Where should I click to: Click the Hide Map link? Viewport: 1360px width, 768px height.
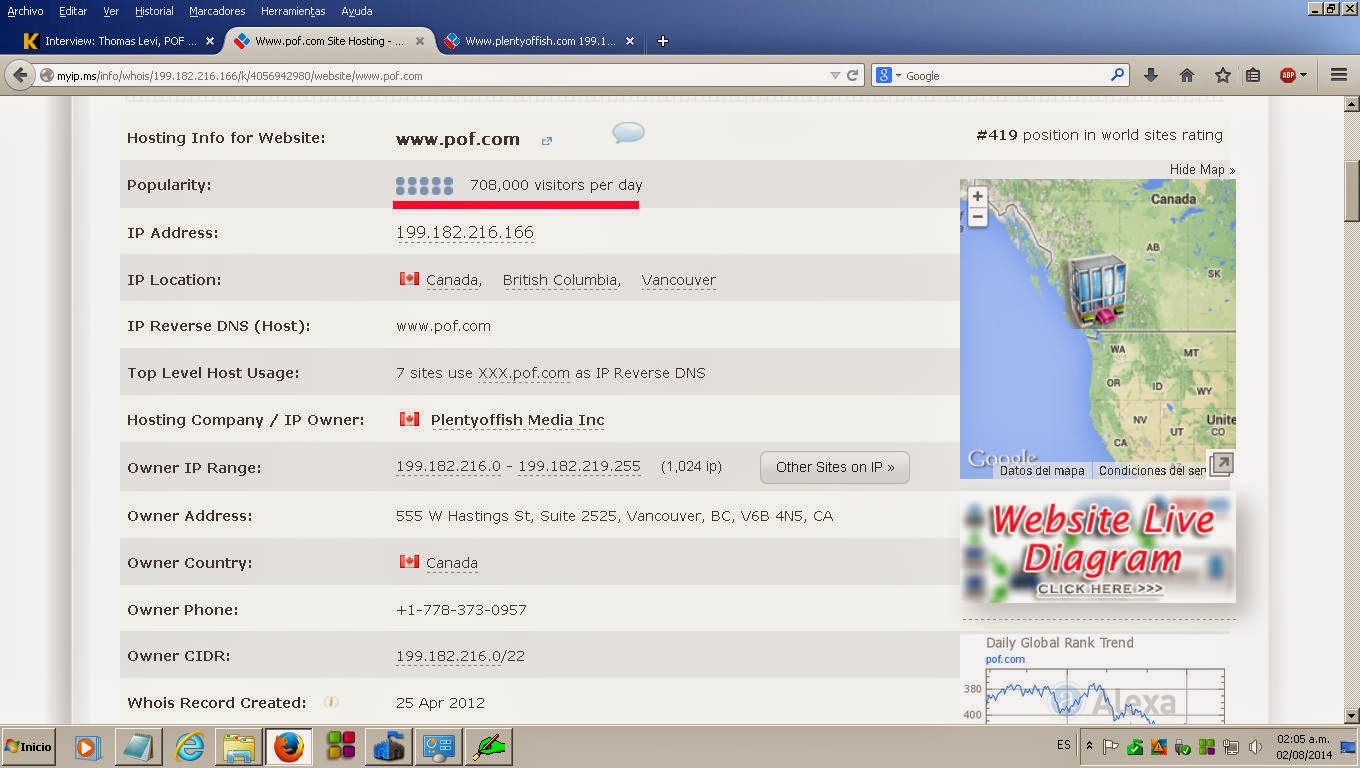(1202, 169)
